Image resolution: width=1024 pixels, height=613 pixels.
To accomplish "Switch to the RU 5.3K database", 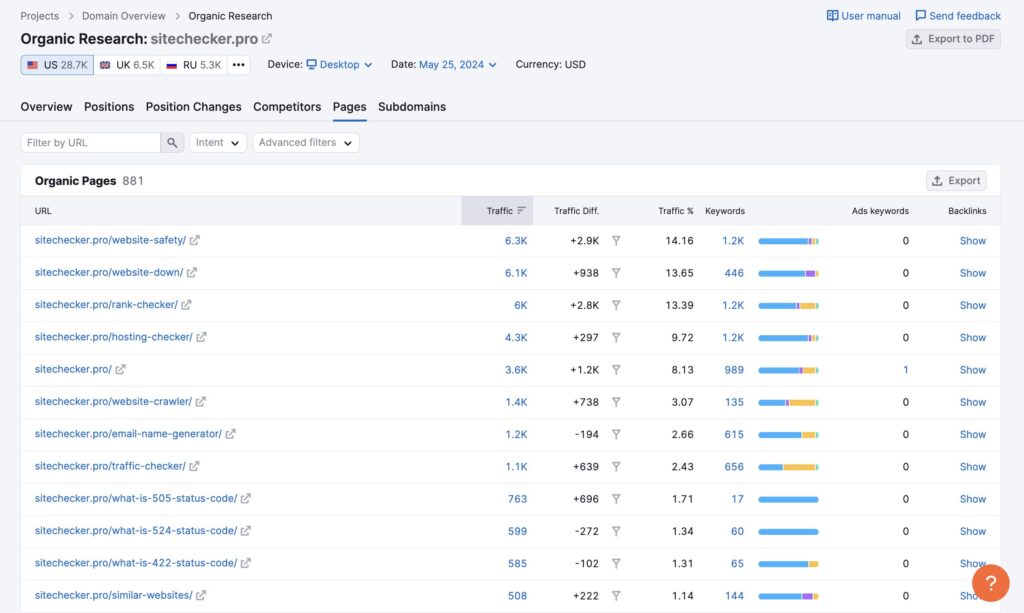I will (194, 65).
